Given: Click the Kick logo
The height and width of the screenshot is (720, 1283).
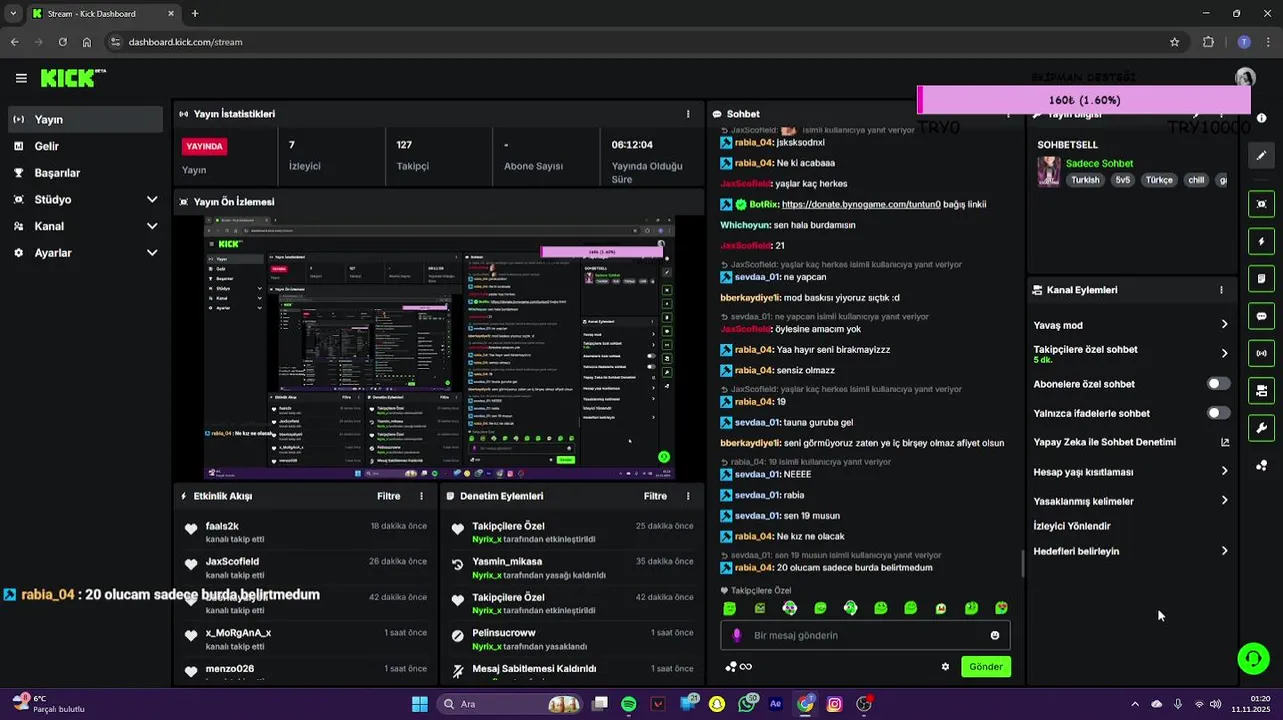Looking at the screenshot, I should pos(73,78).
